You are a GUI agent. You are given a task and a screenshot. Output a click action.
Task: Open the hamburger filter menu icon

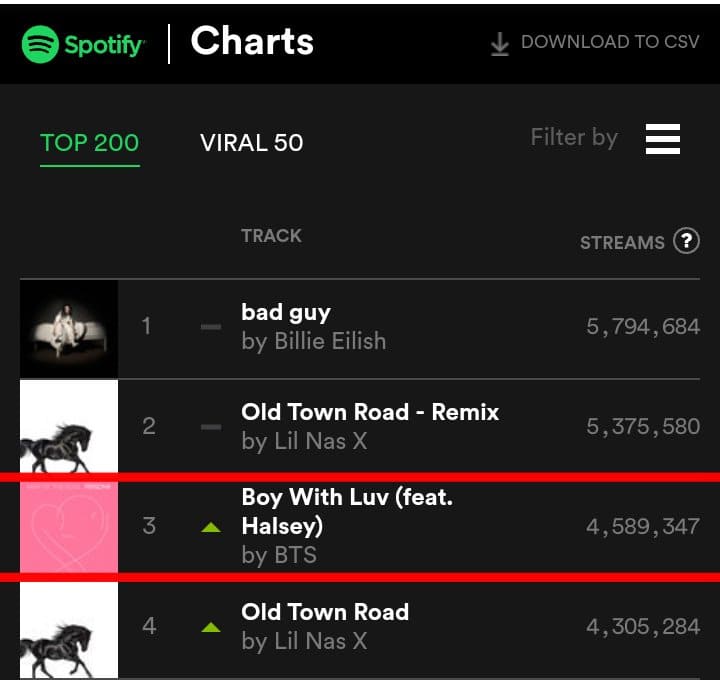click(x=662, y=139)
